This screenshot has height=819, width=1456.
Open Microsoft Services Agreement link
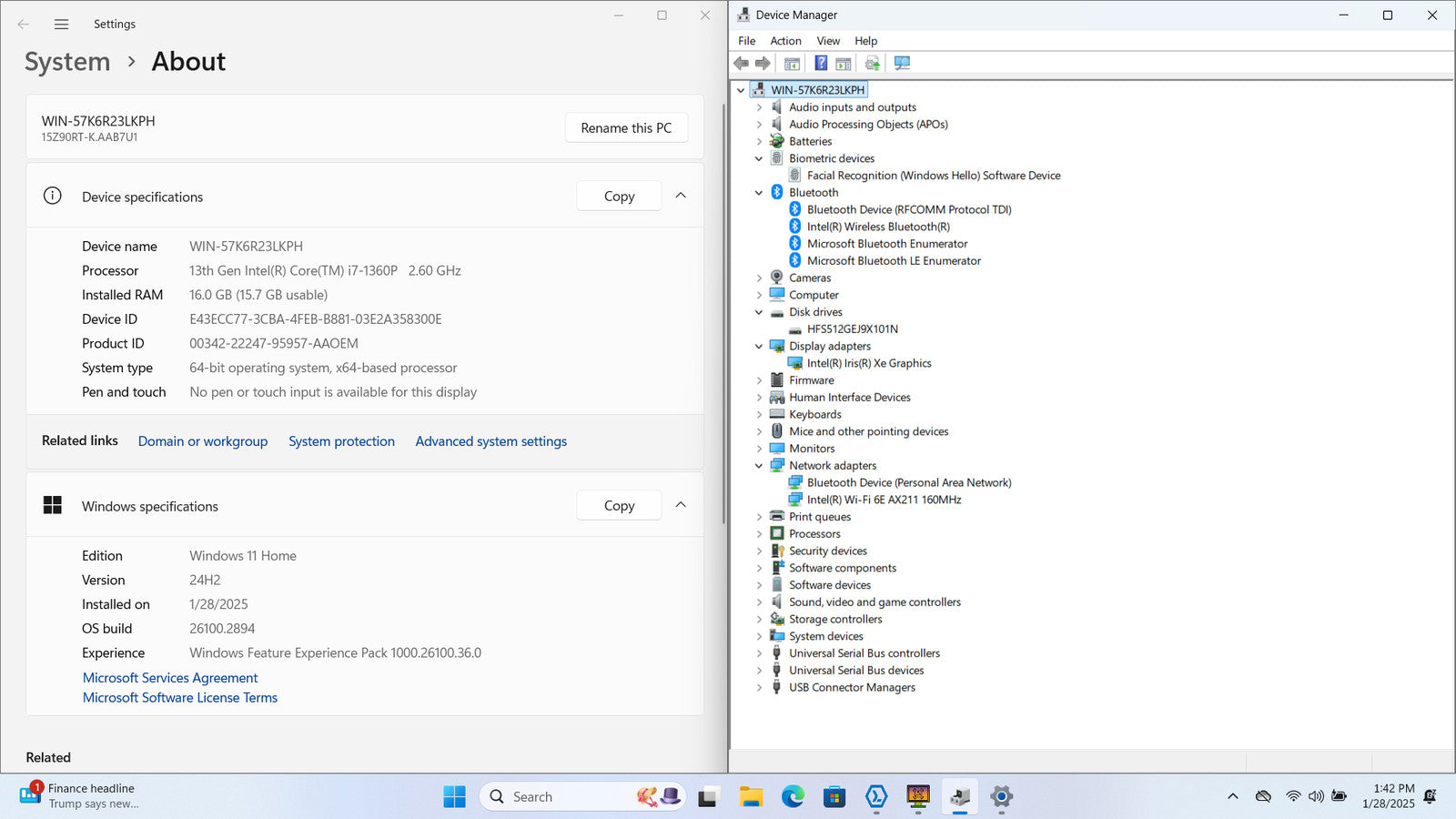[170, 678]
